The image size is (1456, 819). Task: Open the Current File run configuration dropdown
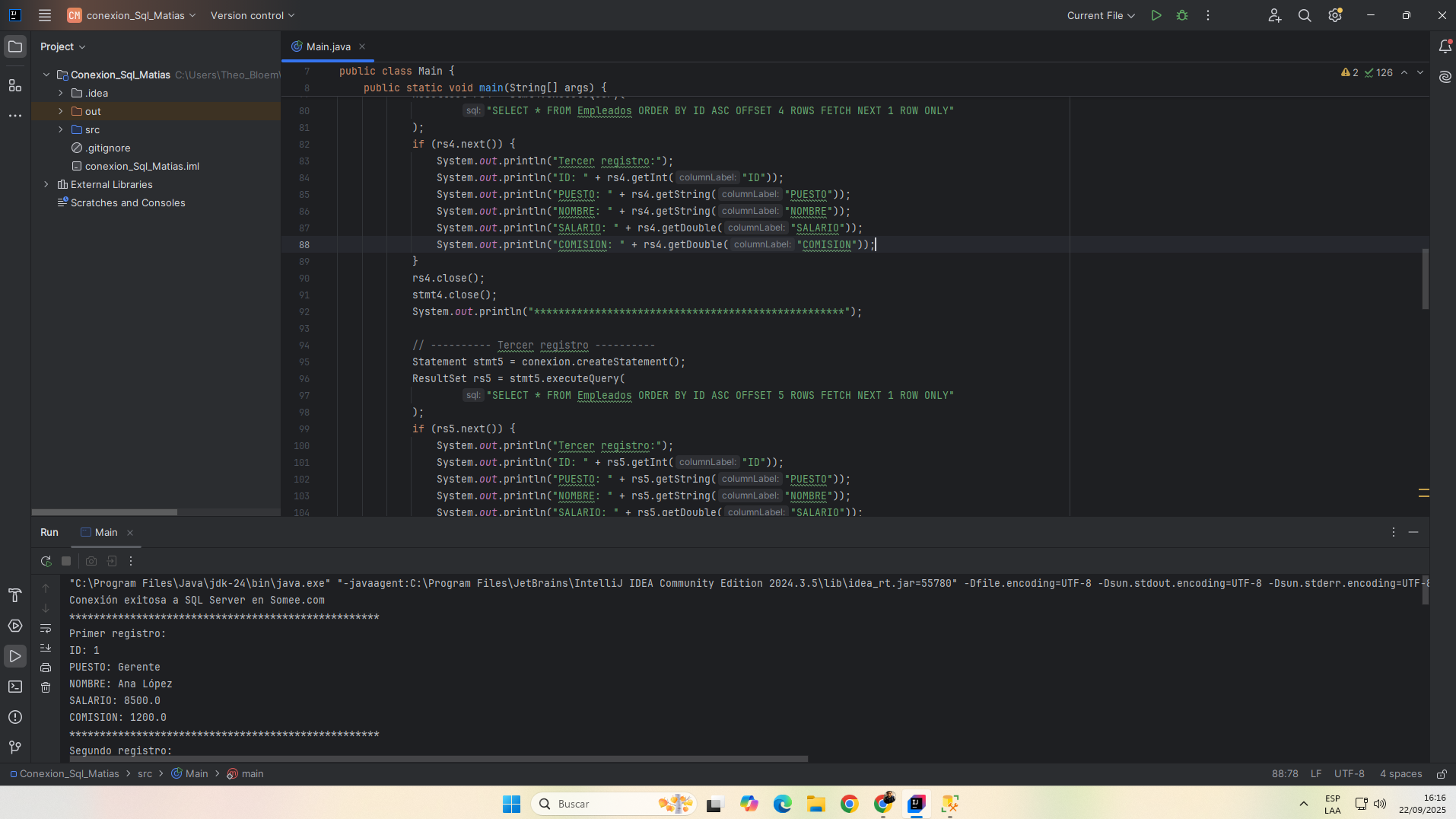click(x=1100, y=15)
